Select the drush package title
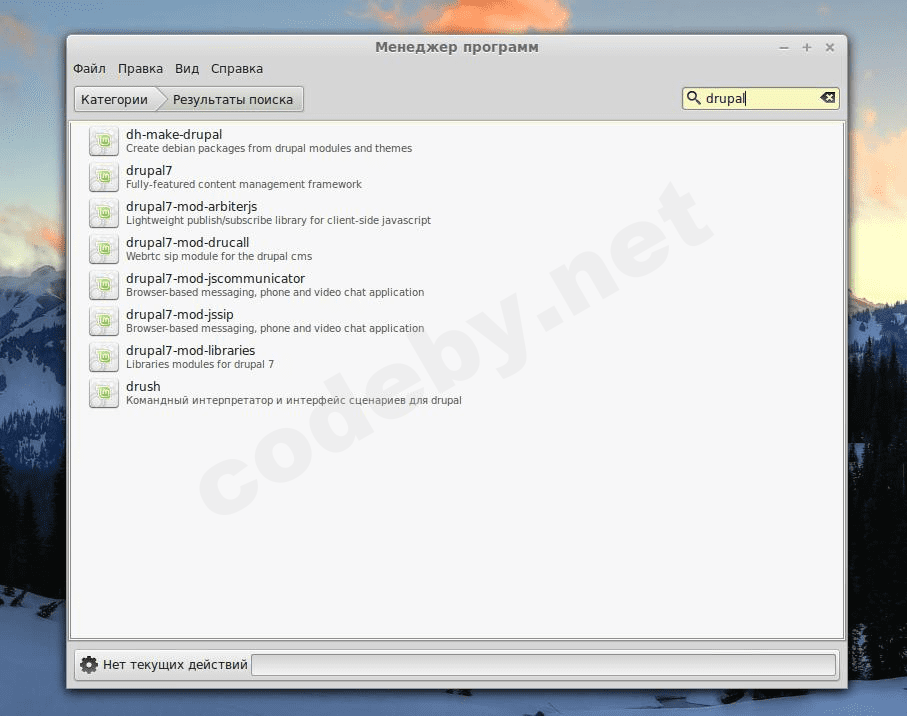Viewport: 907px width, 716px height. 143,386
